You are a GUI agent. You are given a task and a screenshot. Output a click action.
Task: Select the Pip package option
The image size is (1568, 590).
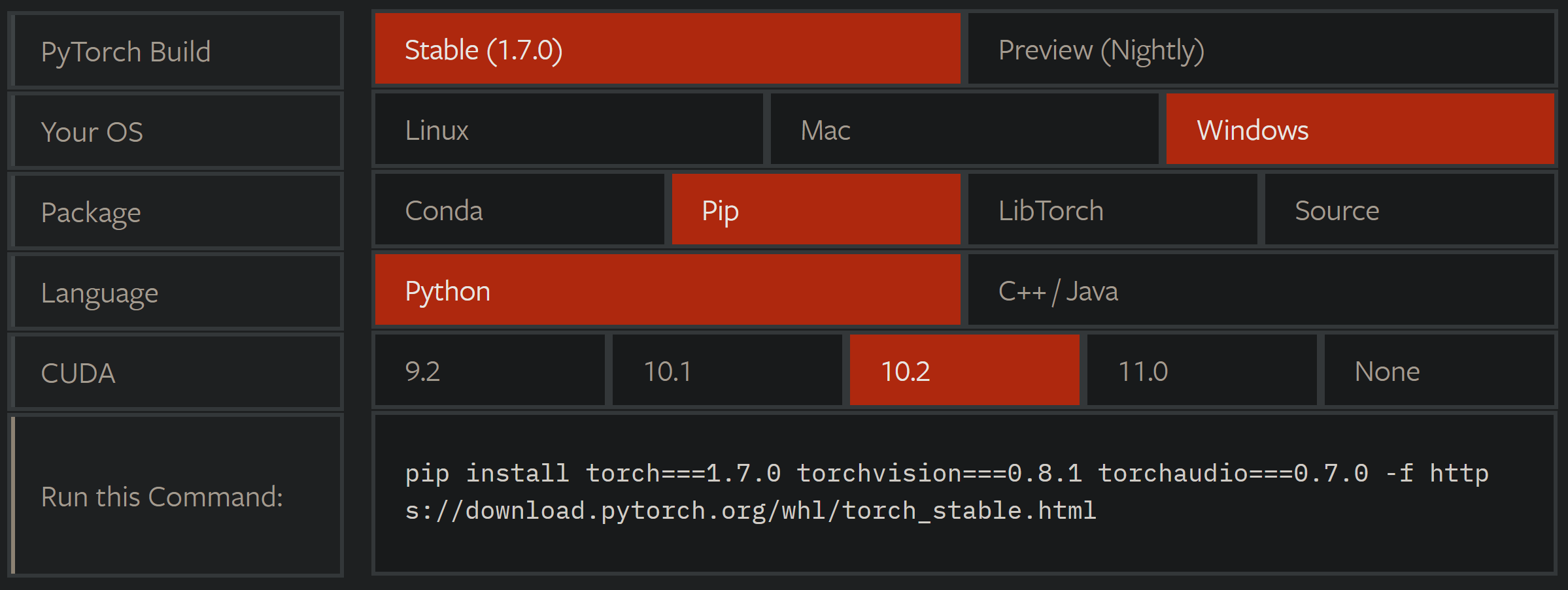click(815, 210)
